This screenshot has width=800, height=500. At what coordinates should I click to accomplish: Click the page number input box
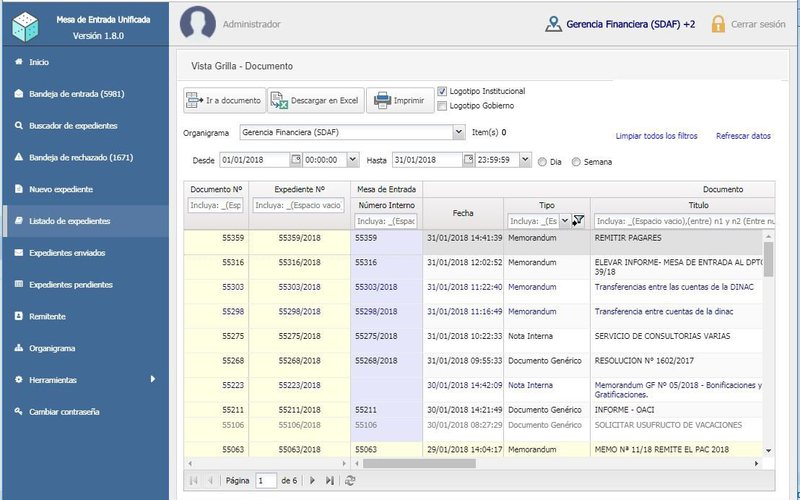point(266,481)
